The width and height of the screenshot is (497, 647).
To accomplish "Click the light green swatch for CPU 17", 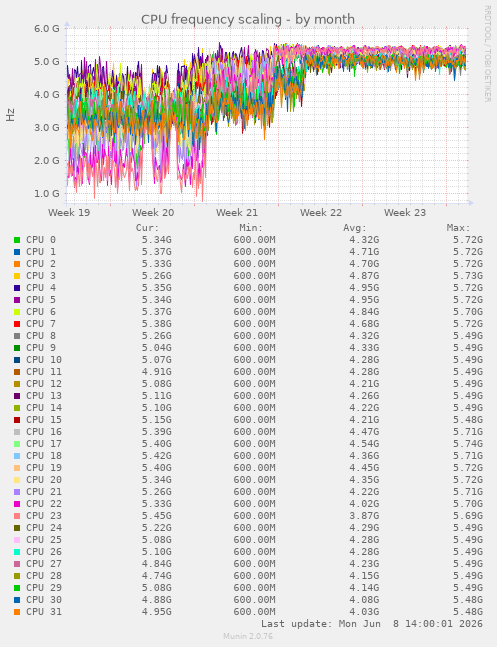I will tap(17, 444).
